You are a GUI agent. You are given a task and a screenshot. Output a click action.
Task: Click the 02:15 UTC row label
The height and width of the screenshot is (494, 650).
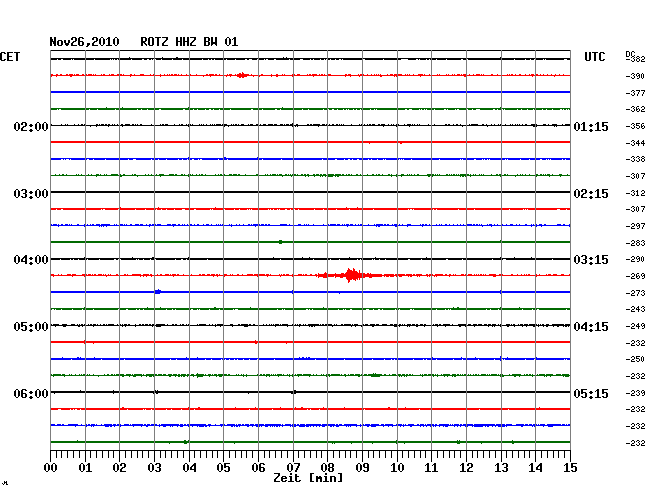coord(591,194)
